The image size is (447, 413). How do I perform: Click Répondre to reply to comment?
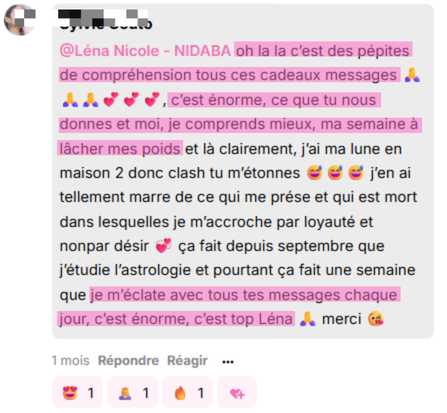[x=128, y=361]
